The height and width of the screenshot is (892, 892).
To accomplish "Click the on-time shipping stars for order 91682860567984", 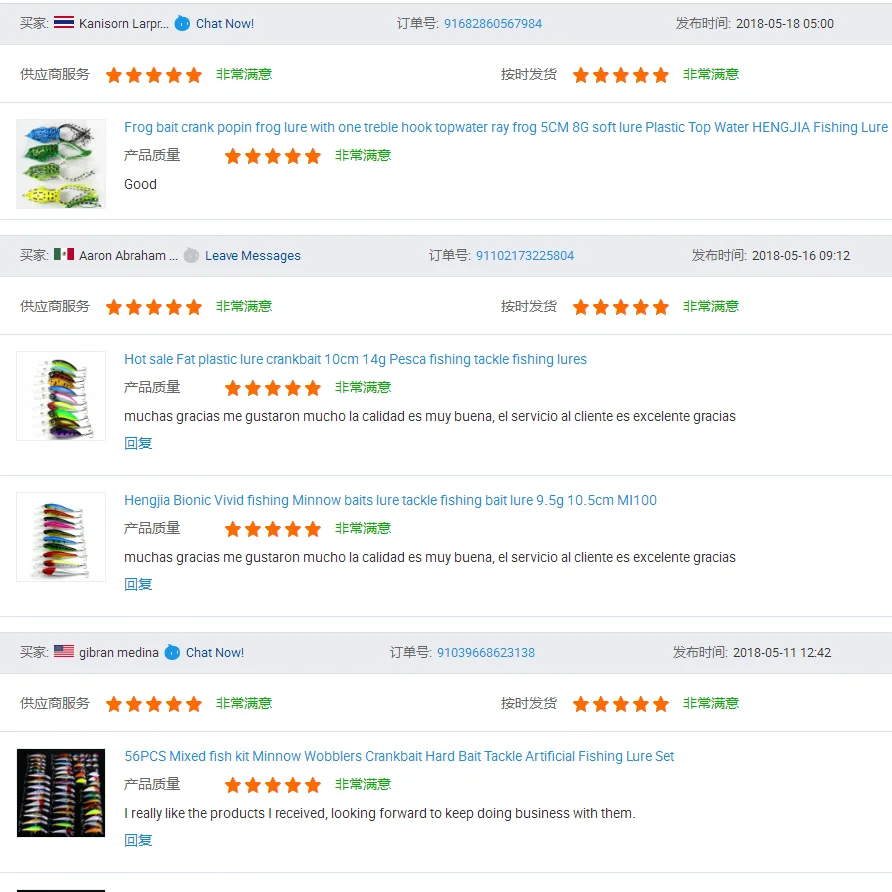I will [x=621, y=75].
